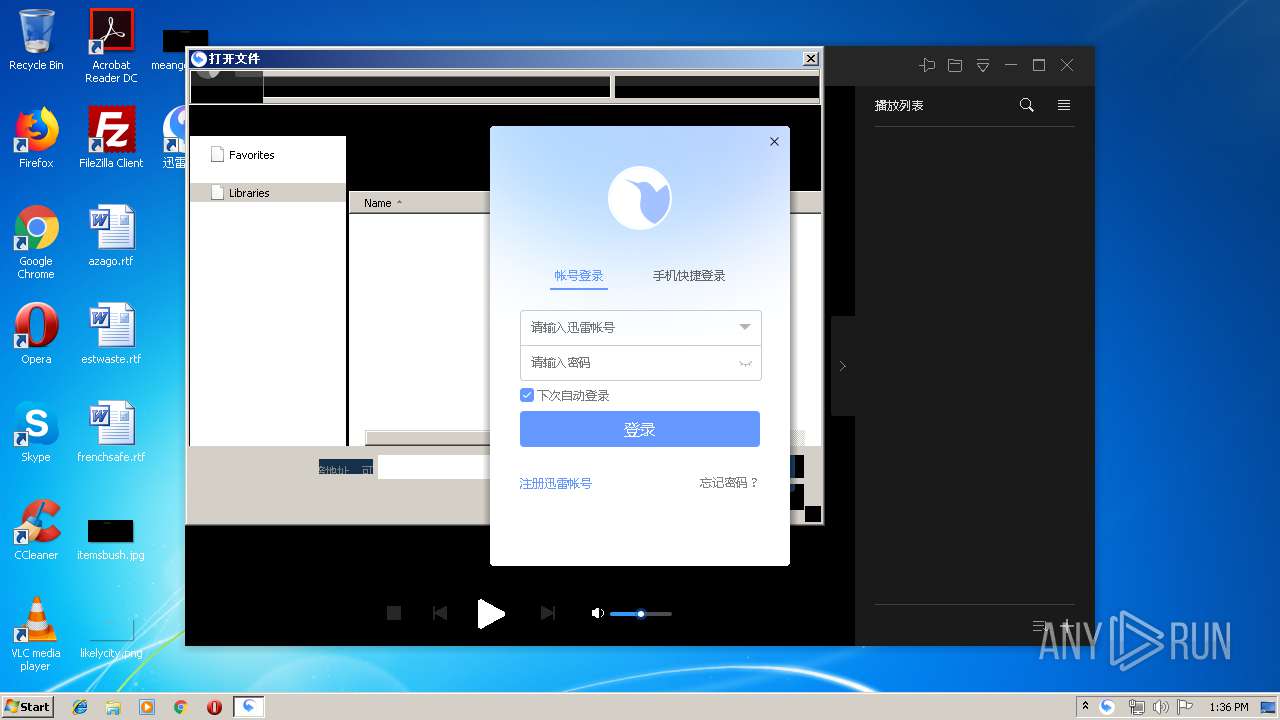
Task: Sort by Name column header
Action: (x=378, y=203)
